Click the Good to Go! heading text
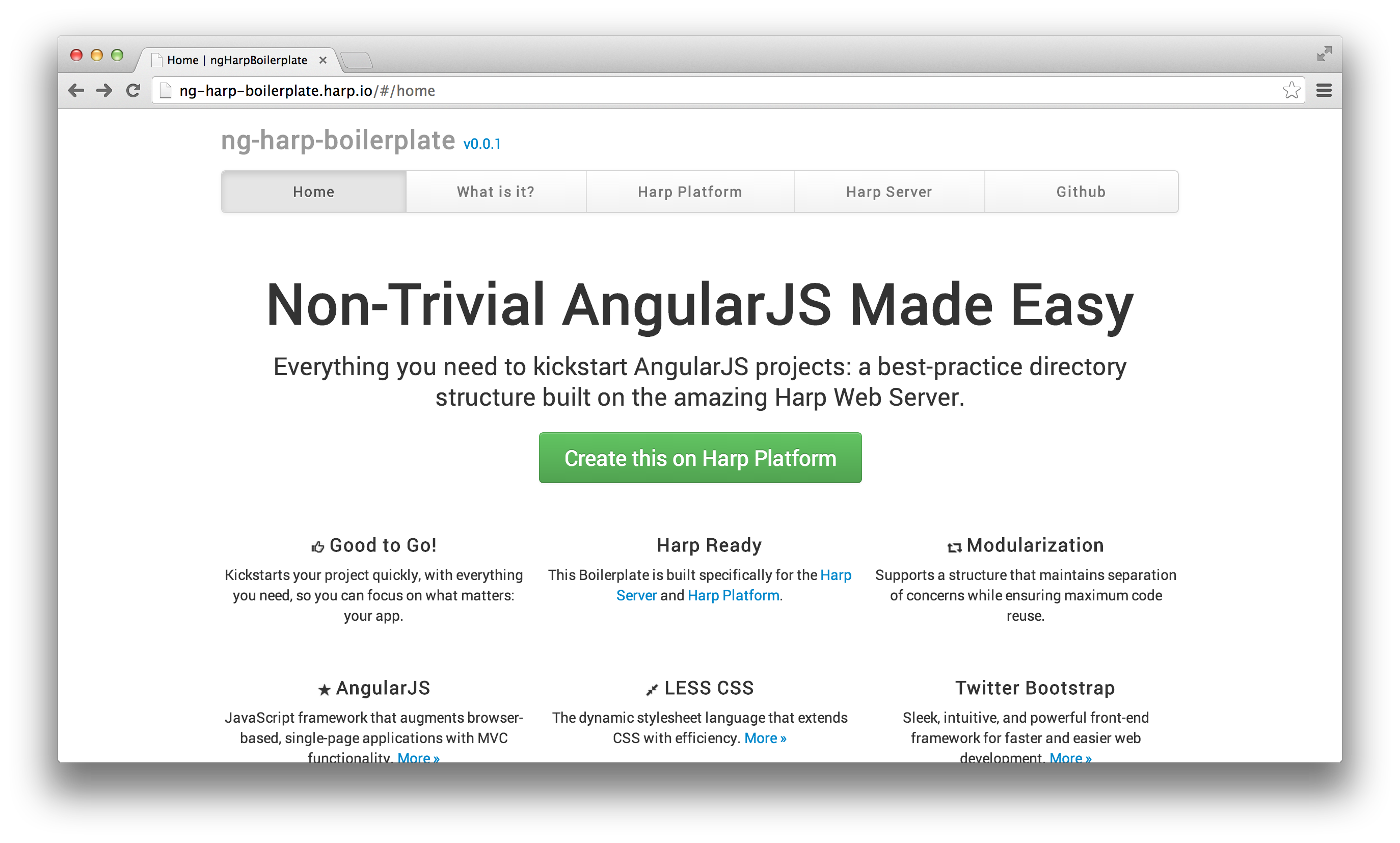Screen dimensions: 1400x843 383,545
